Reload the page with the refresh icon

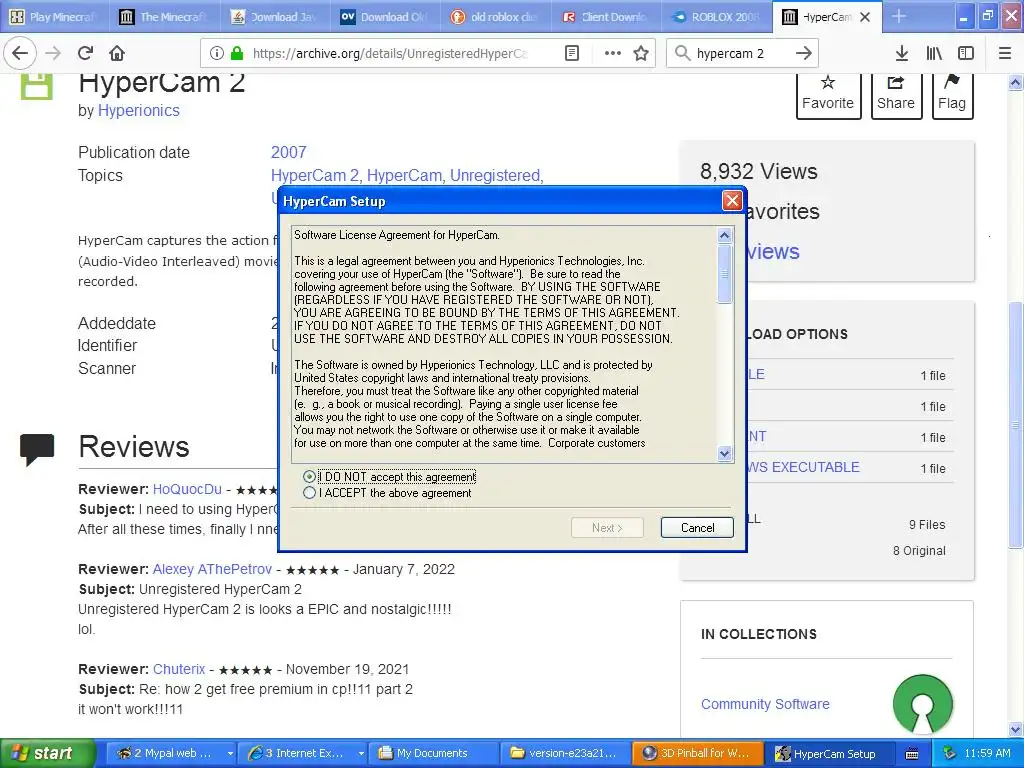click(x=85, y=53)
